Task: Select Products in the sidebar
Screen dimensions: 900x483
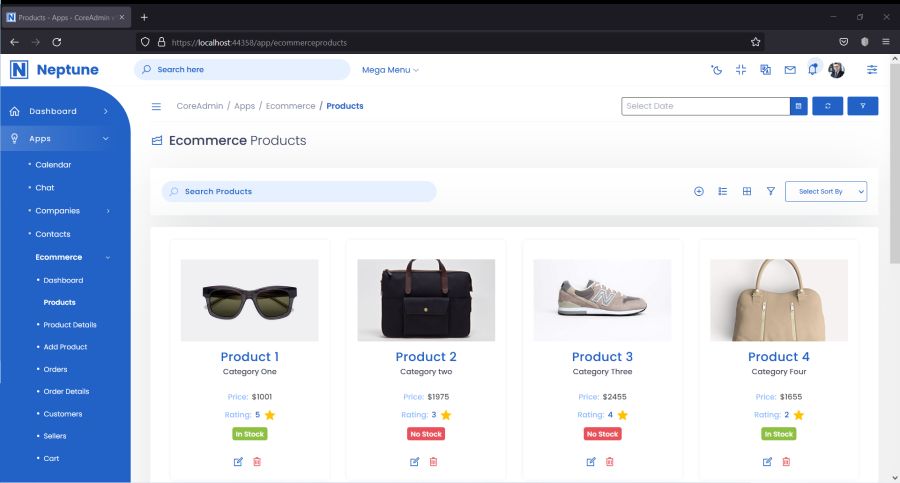Action: coord(60,303)
